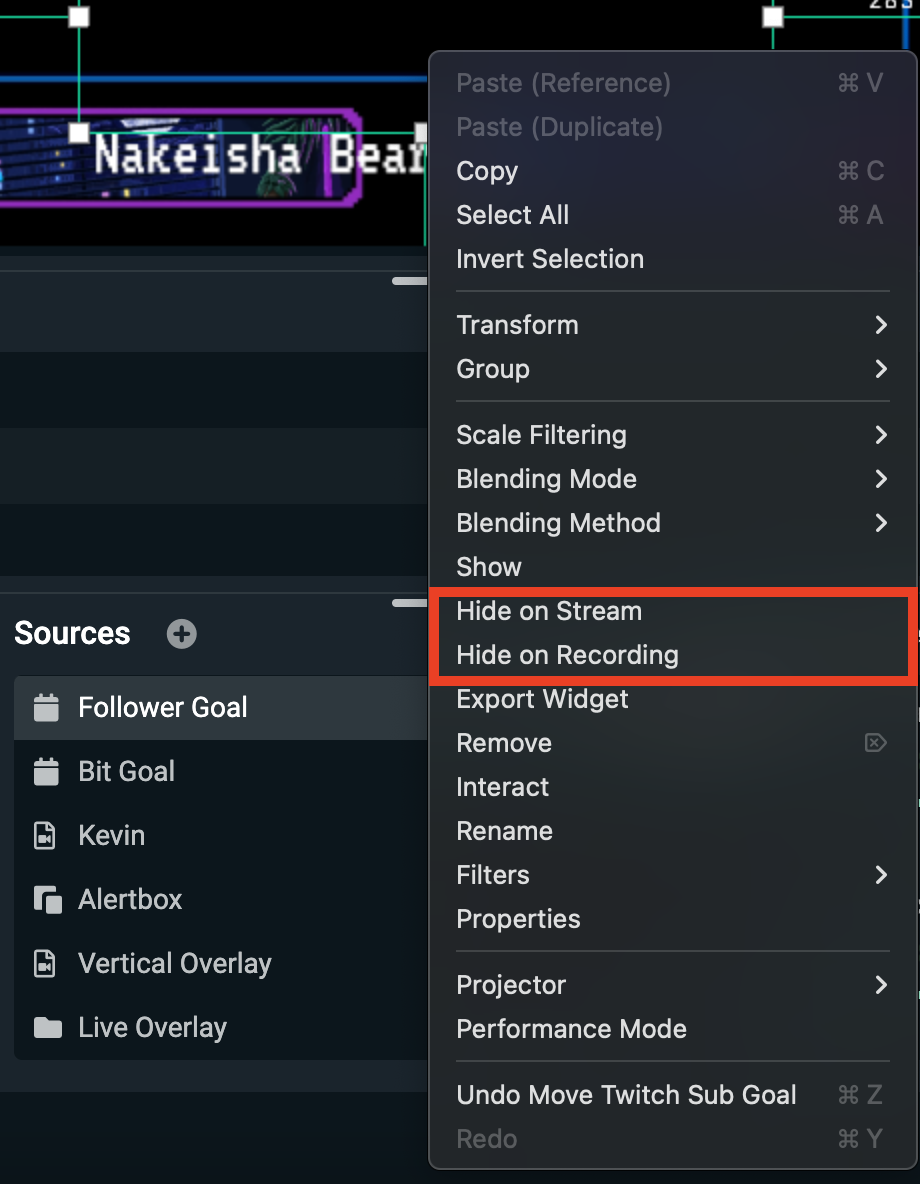The width and height of the screenshot is (920, 1184).
Task: Click the Alertbox source icon
Action: click(x=48, y=900)
